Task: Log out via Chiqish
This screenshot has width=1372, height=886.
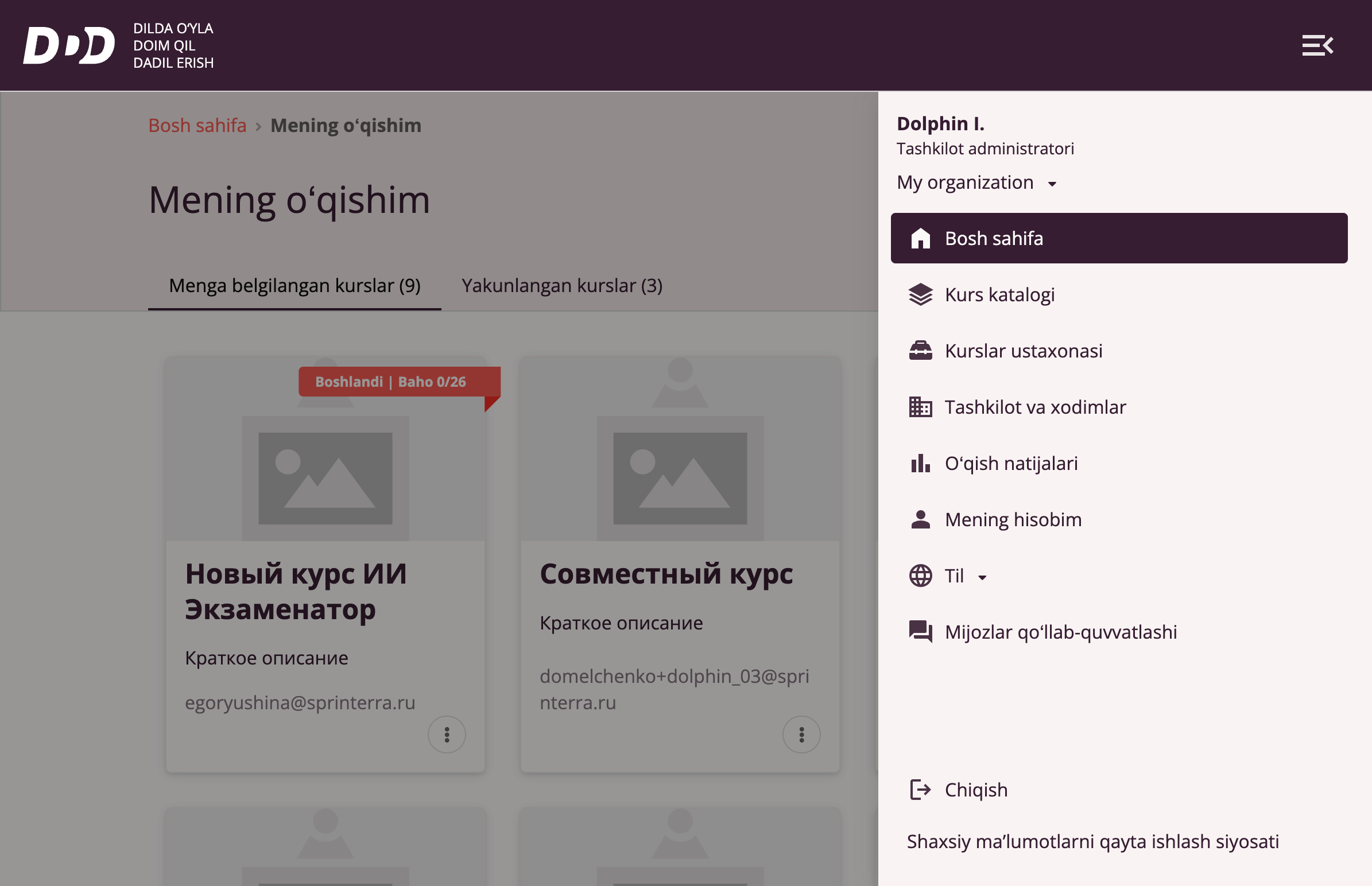Action: coord(1119,790)
